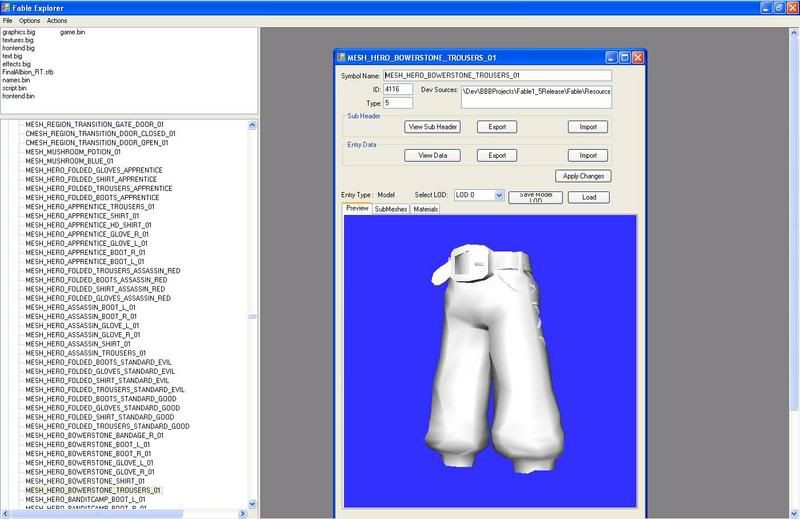
Task: Close the MESH_HERO_BOWERSTONE_TROUSERS_01 window
Action: (638, 57)
